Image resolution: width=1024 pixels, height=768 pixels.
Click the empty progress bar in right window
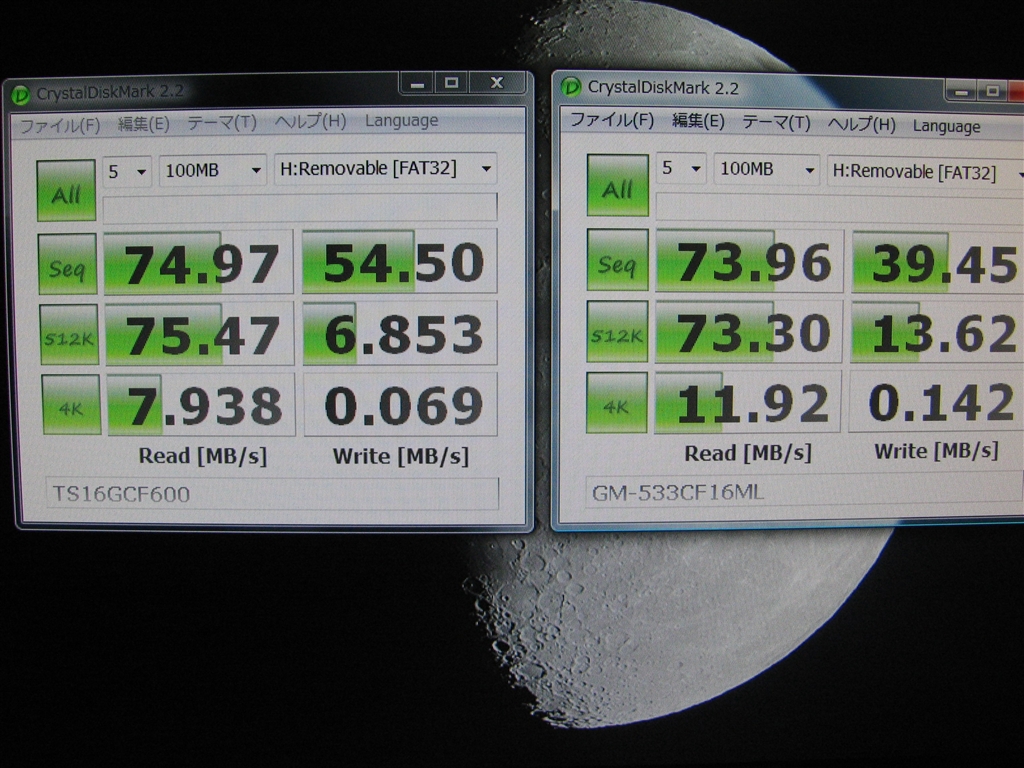(x=840, y=208)
